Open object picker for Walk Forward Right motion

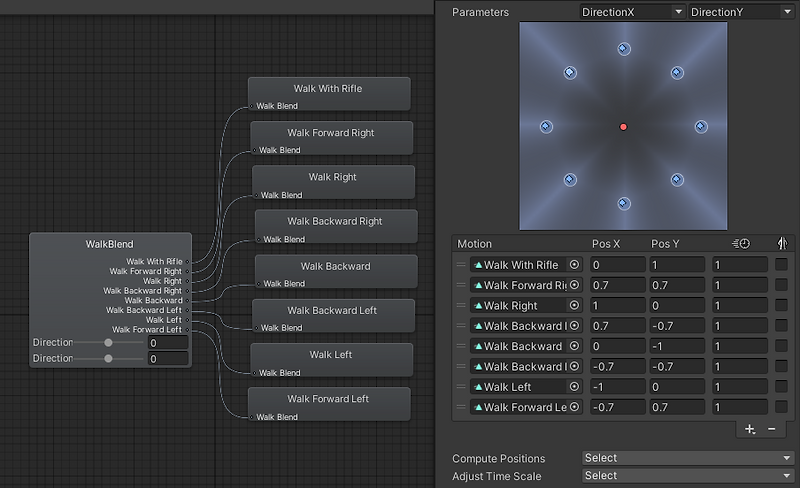[574, 285]
